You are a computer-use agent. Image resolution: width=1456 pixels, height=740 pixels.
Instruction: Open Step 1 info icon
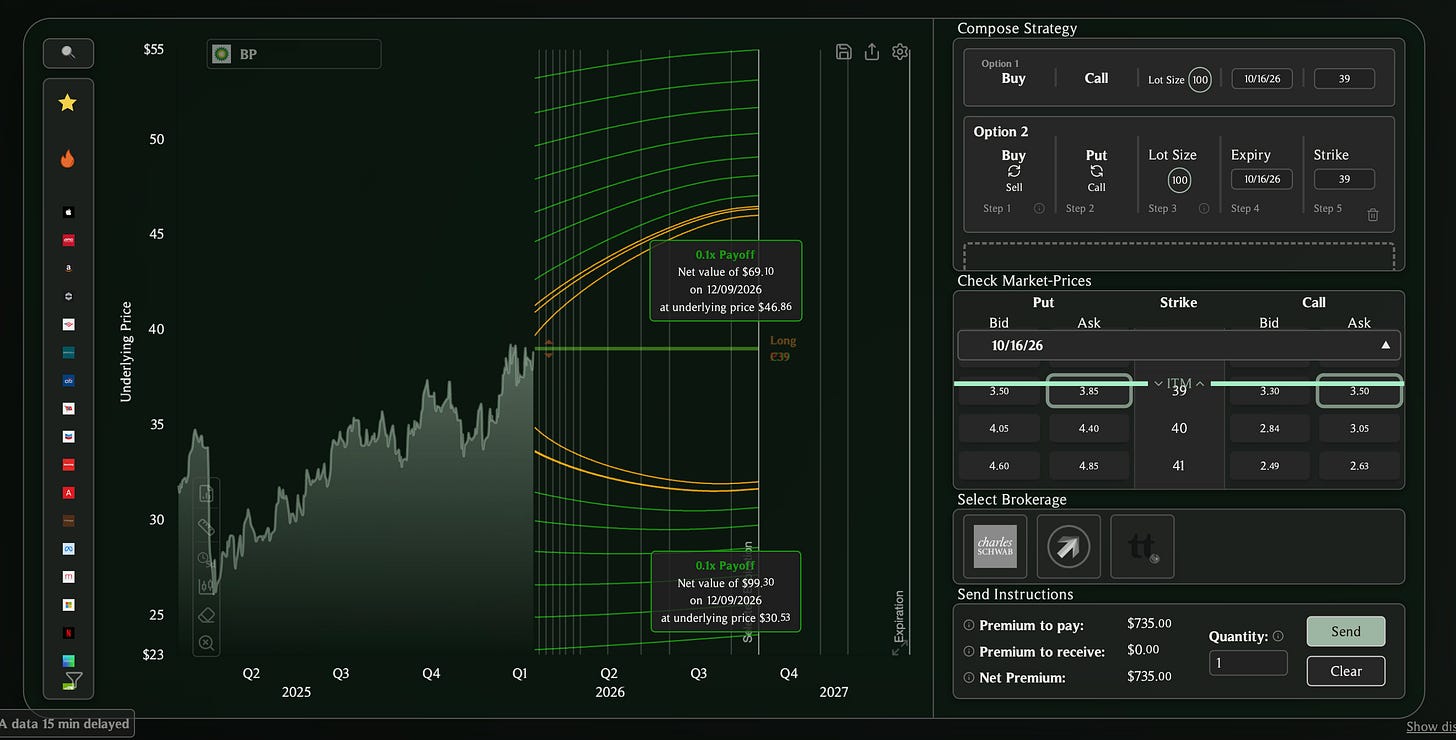pos(1039,209)
